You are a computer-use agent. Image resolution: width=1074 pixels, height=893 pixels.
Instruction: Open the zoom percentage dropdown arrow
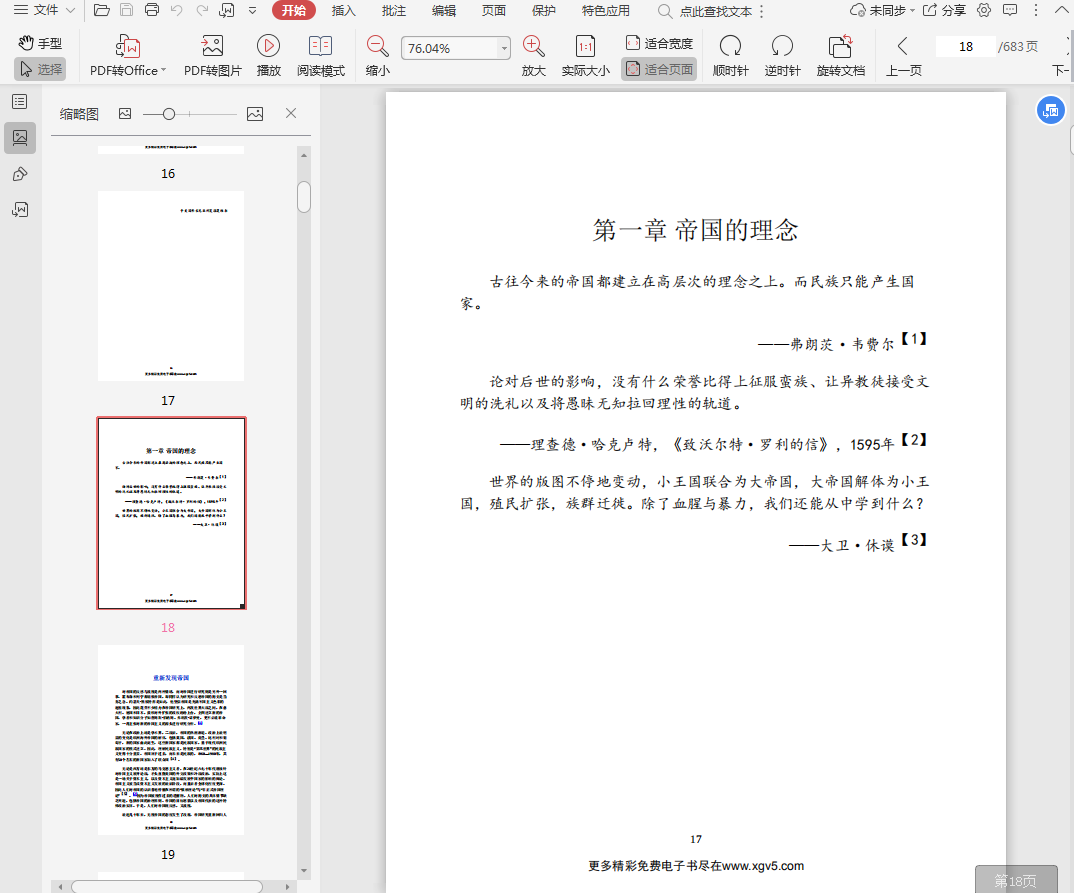coord(504,48)
